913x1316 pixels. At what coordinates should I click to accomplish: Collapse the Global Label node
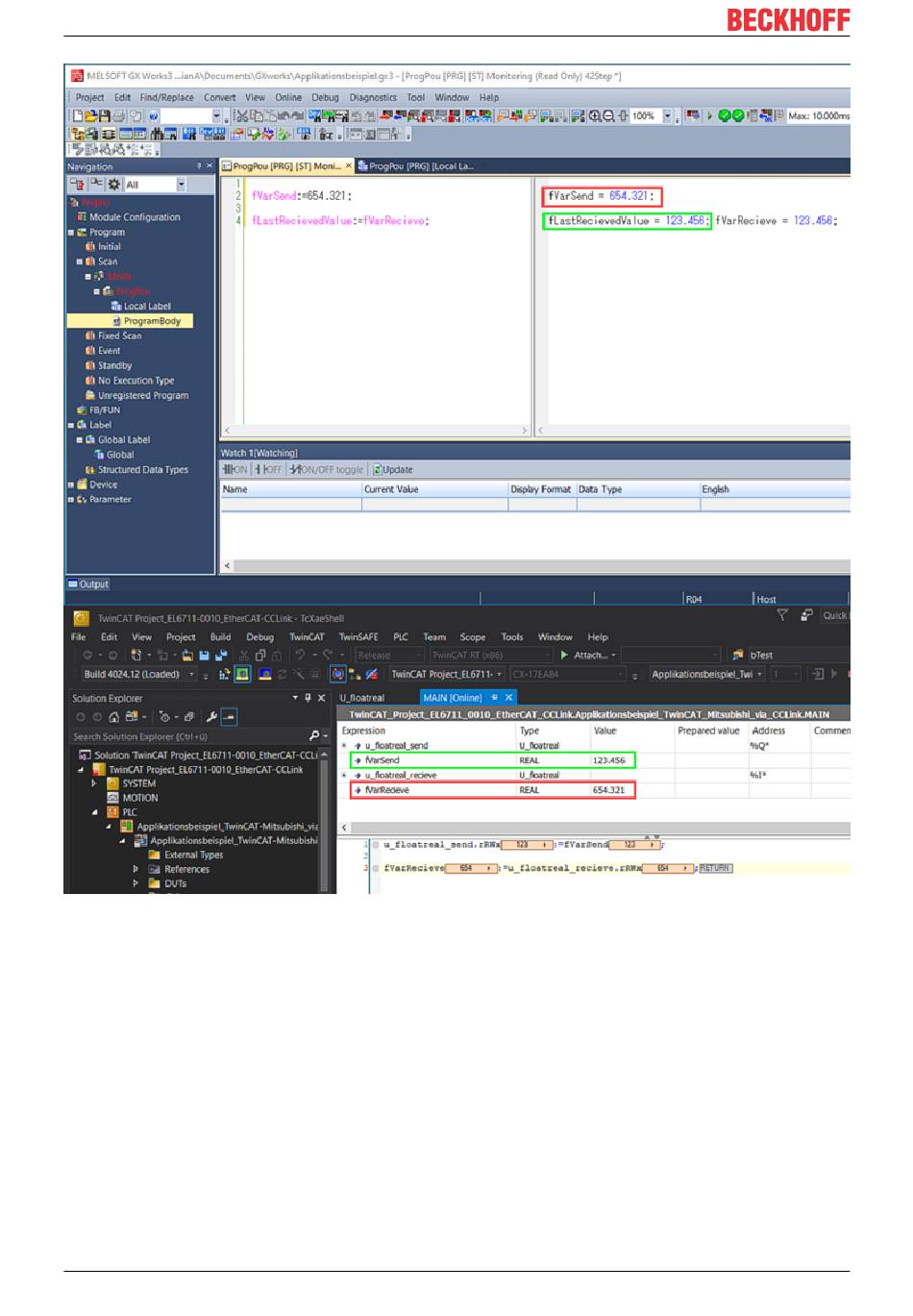pyautogui.click(x=79, y=440)
